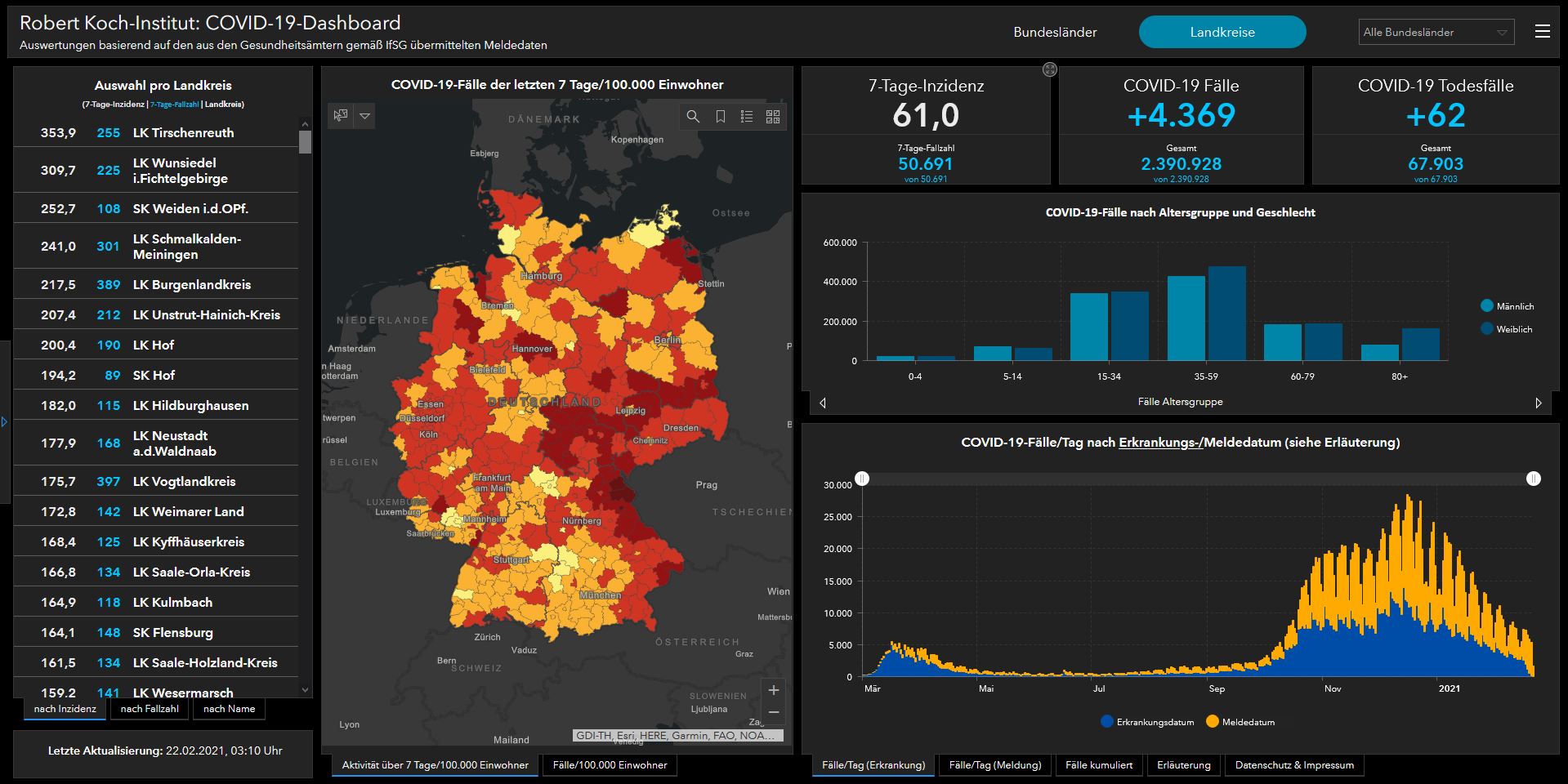Activate the map selection tool icon
The width and height of the screenshot is (1568, 784).
coord(341,116)
